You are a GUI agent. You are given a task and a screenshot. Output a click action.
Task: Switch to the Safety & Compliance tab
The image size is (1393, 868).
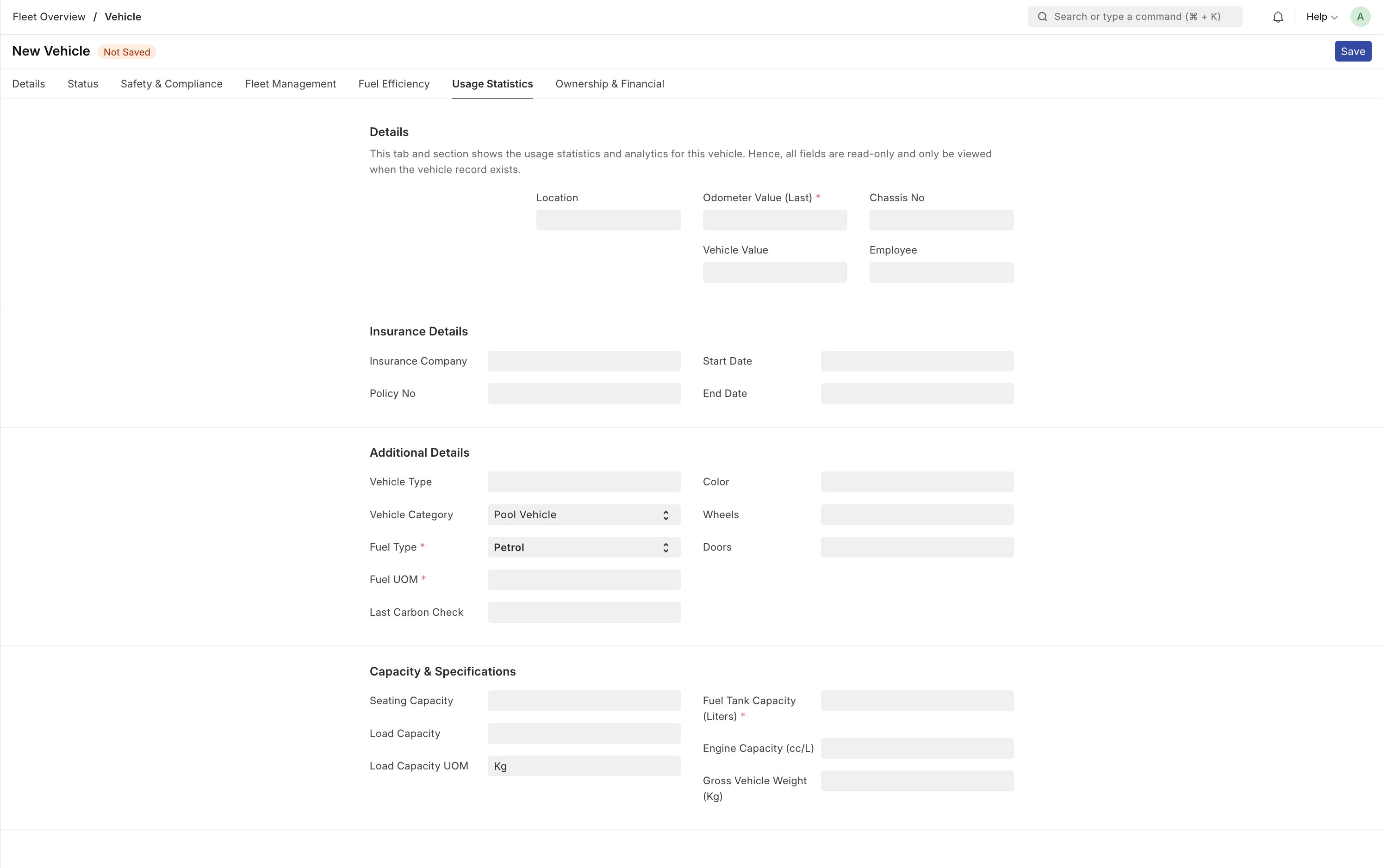[x=171, y=84]
